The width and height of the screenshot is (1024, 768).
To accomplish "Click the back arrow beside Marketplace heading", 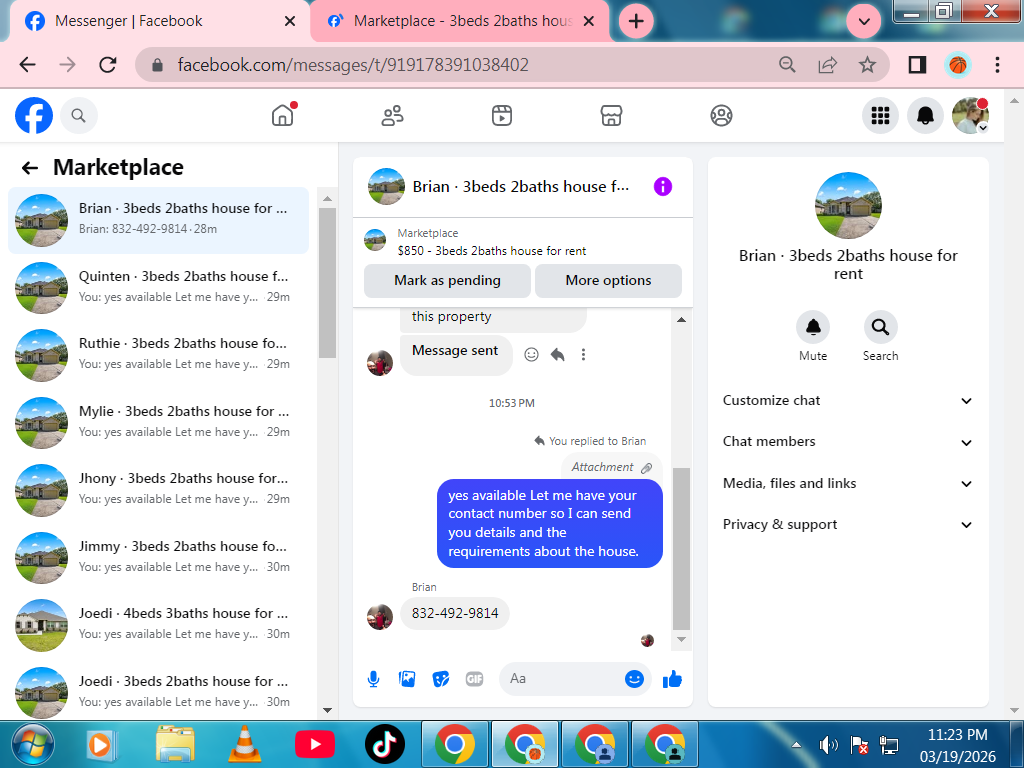I will click(30, 168).
